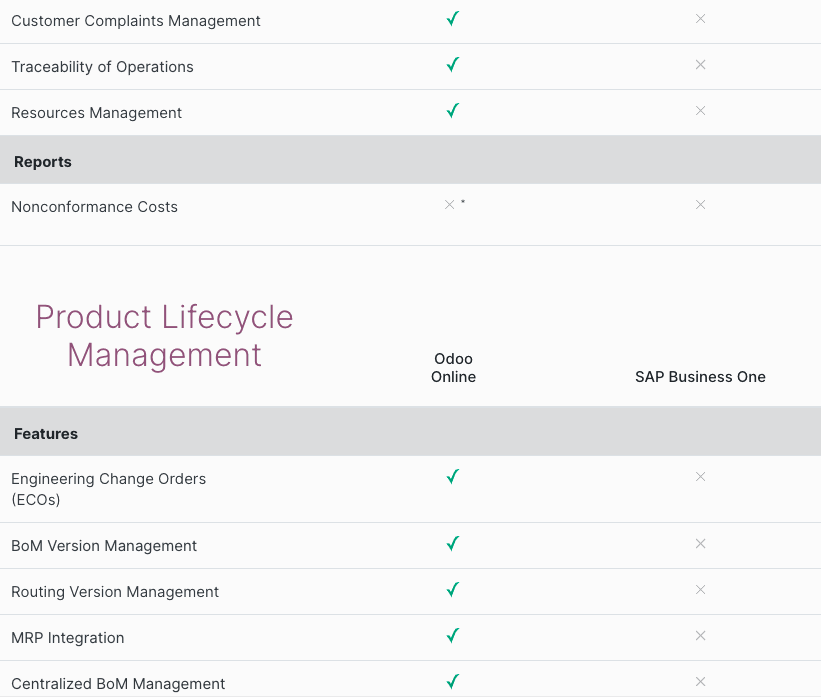Click SAP cross for Nonconformance Costs
The height and width of the screenshot is (697, 821).
[700, 205]
